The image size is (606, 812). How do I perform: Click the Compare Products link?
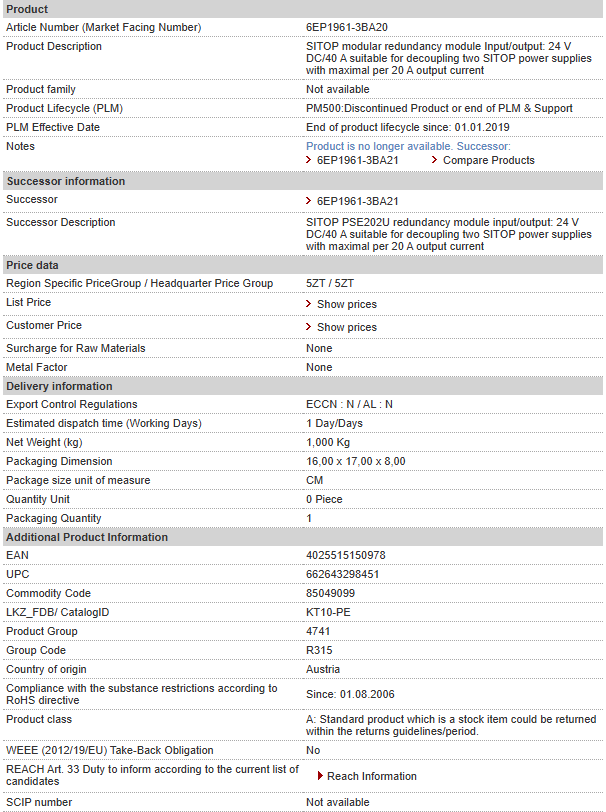pos(488,160)
